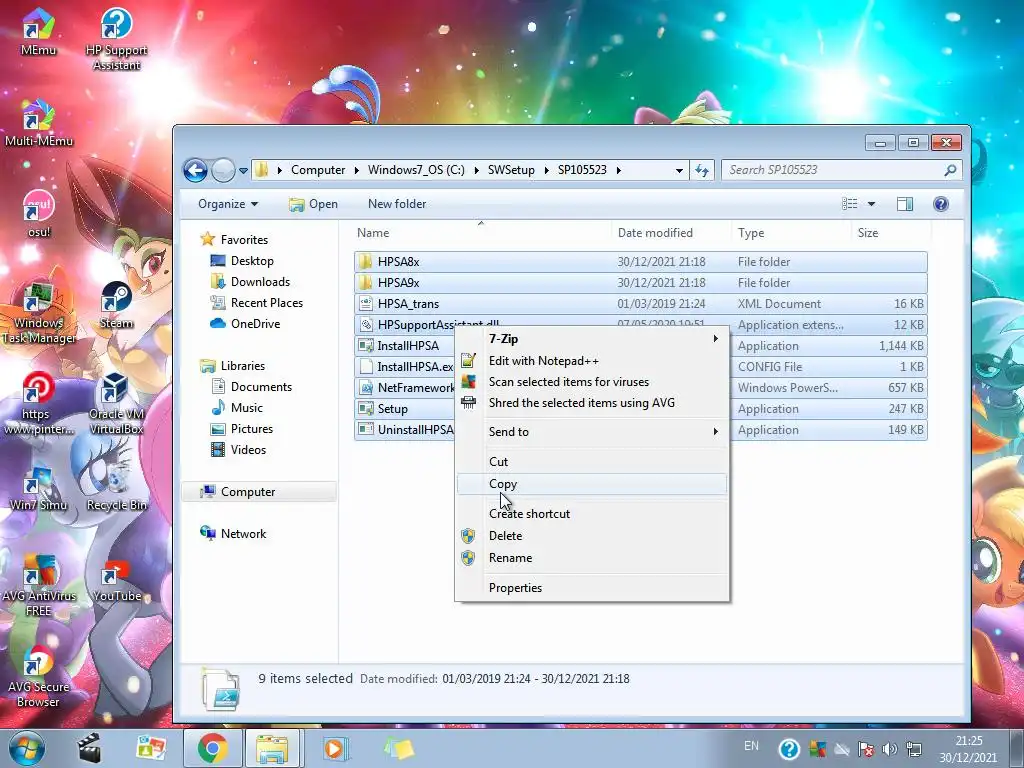The image size is (1024, 768).
Task: Choose Copy in context menu
Action: point(592,484)
